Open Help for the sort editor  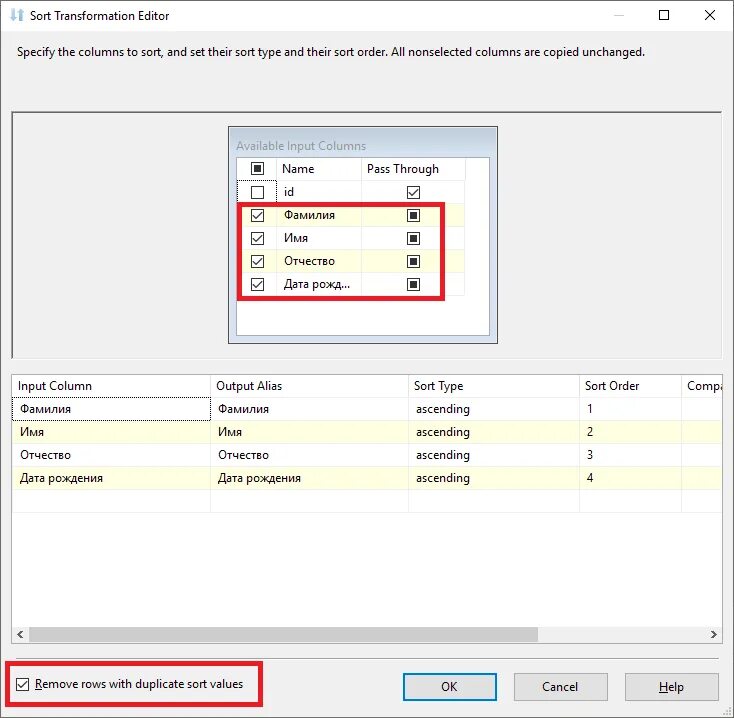(x=671, y=687)
